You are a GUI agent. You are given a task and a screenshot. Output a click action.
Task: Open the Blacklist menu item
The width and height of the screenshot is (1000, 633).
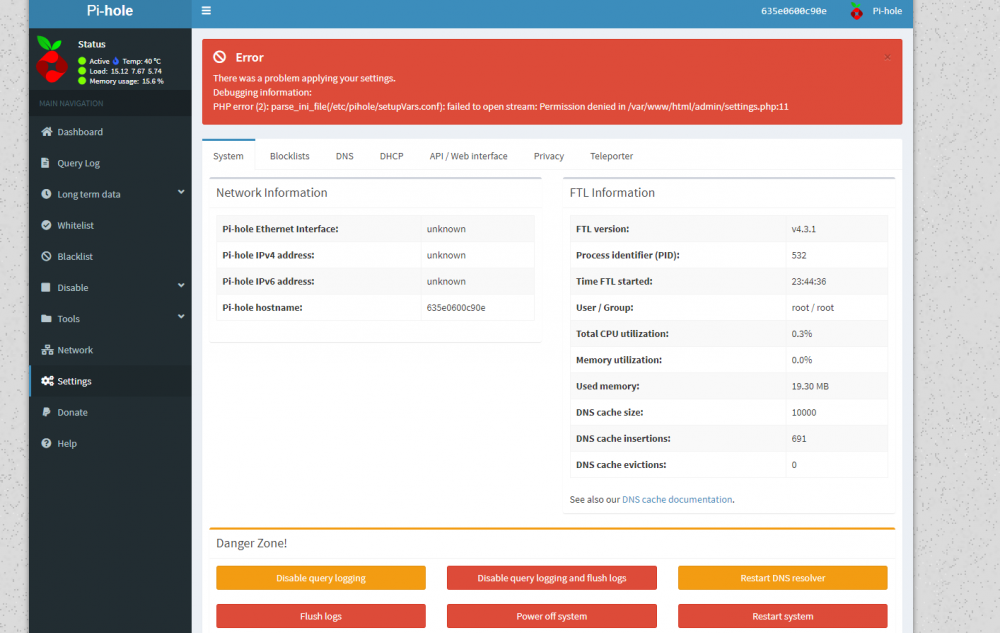[110, 256]
